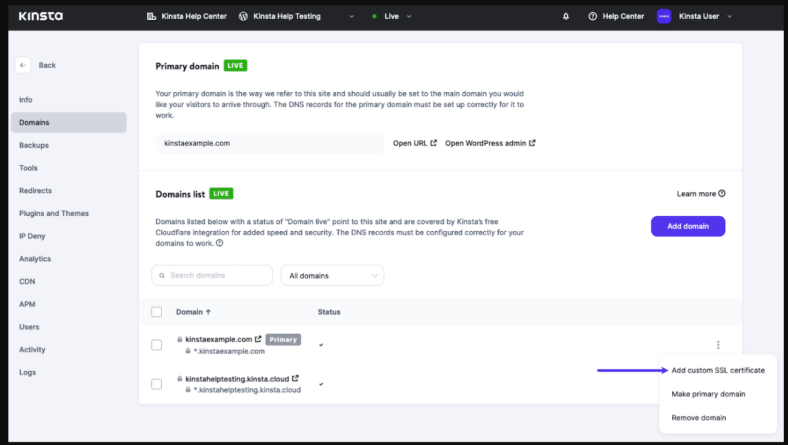Toggle the select-all domains checkbox

156,312
